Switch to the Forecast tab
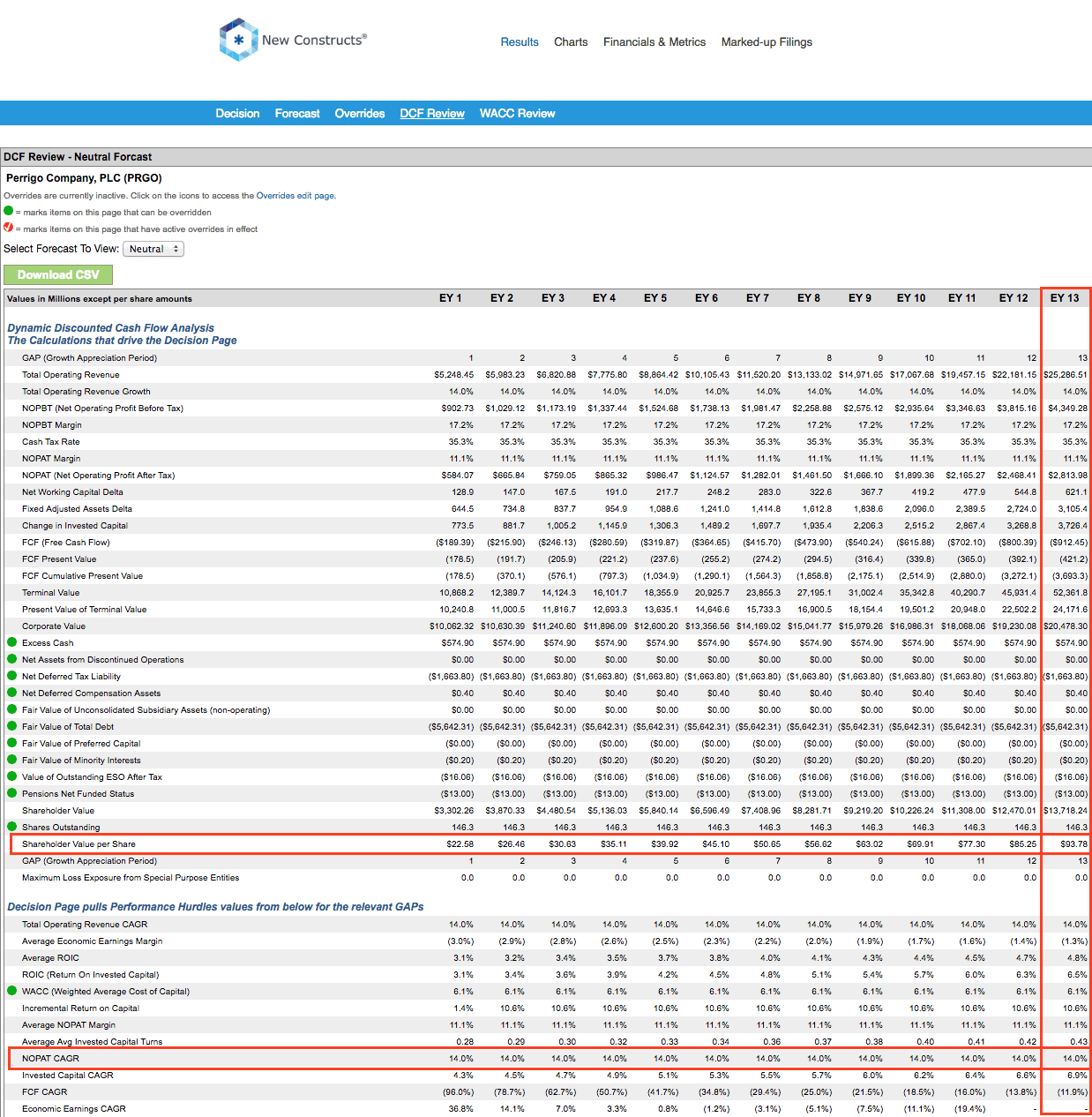The image size is (1092, 1117). 297,113
